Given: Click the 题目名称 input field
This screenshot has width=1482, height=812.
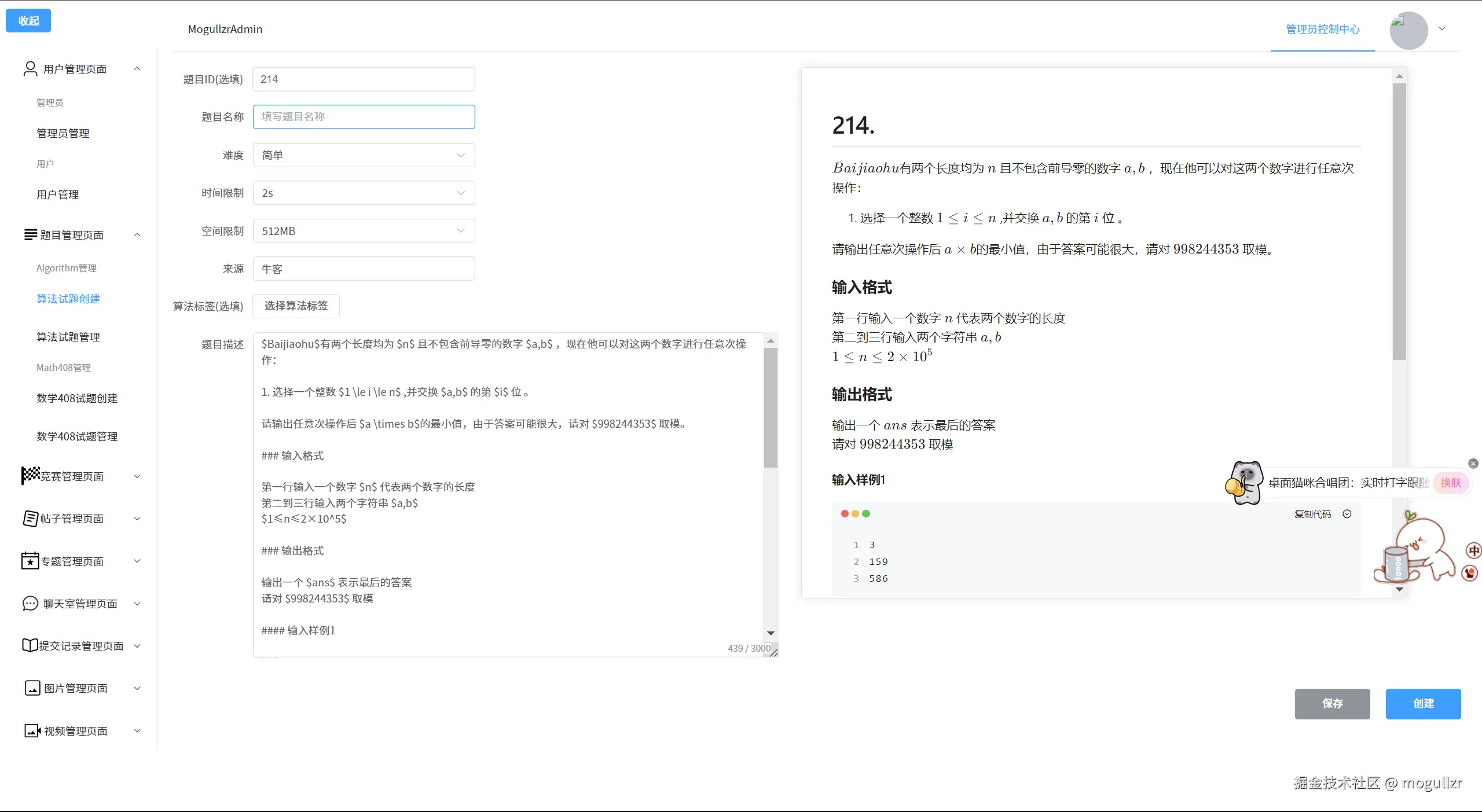Looking at the screenshot, I should (x=364, y=116).
